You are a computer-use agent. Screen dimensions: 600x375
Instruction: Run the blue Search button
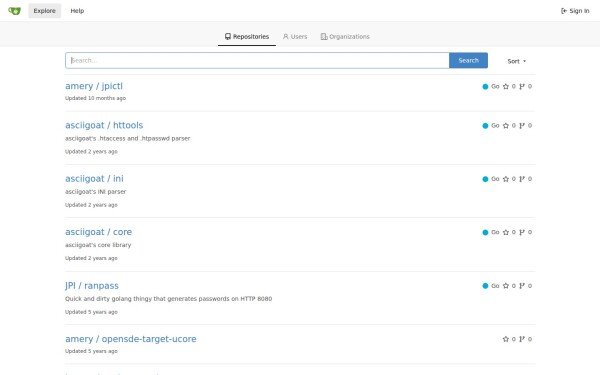point(468,60)
